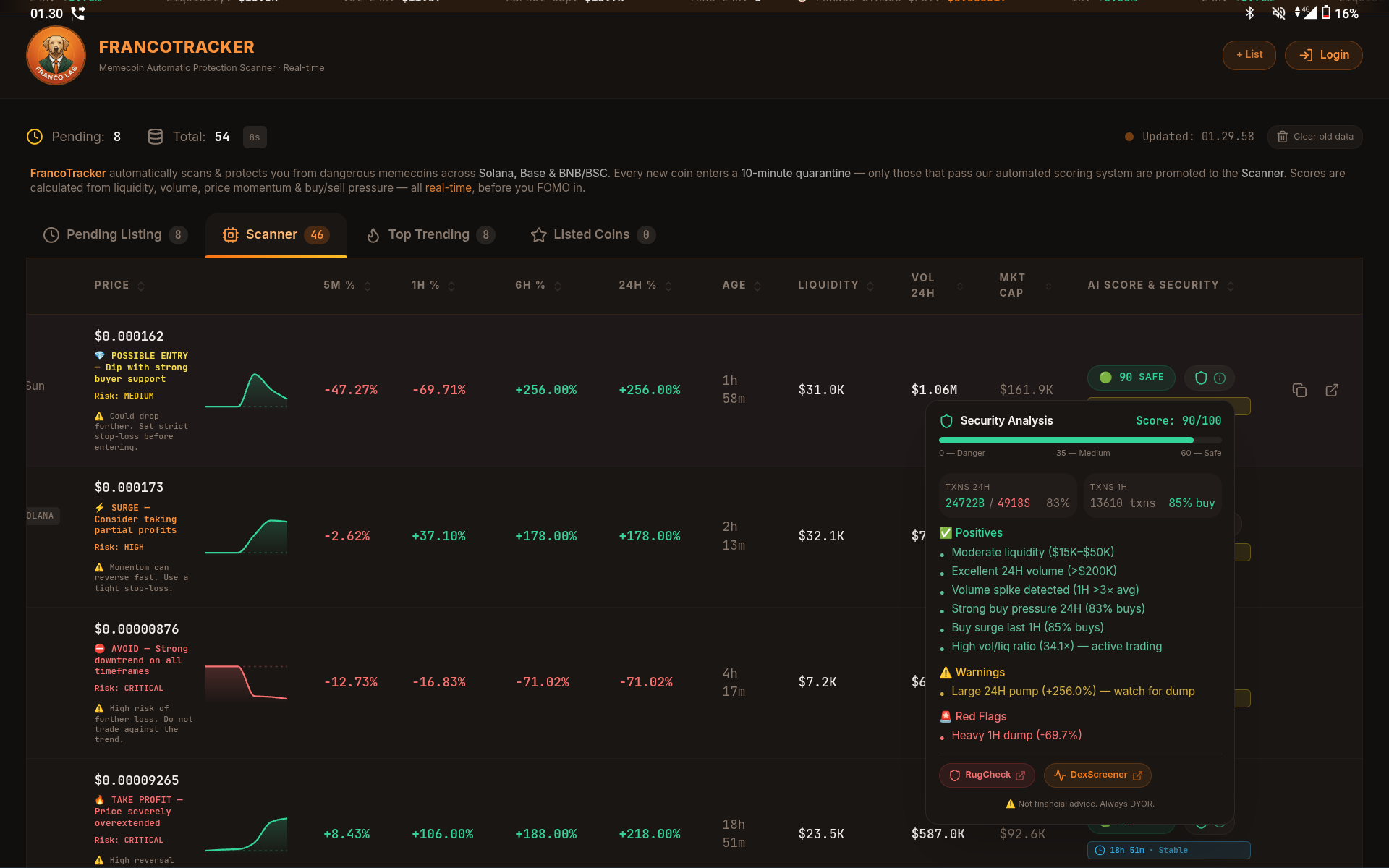Sort by AGE column

[742, 285]
